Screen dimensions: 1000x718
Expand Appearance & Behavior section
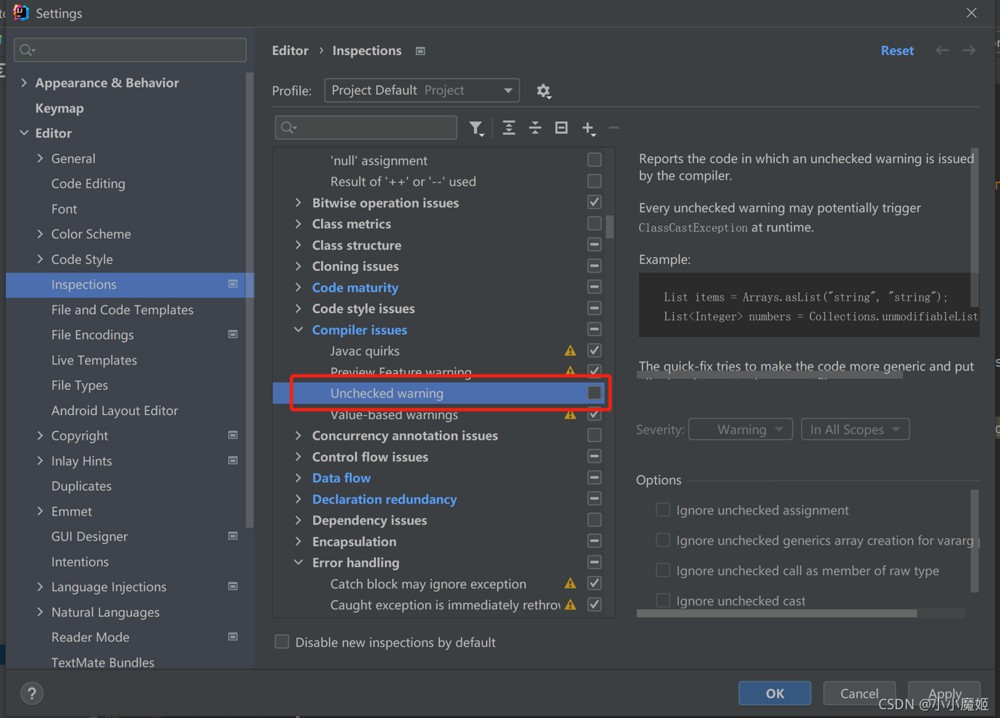pyautogui.click(x=24, y=83)
